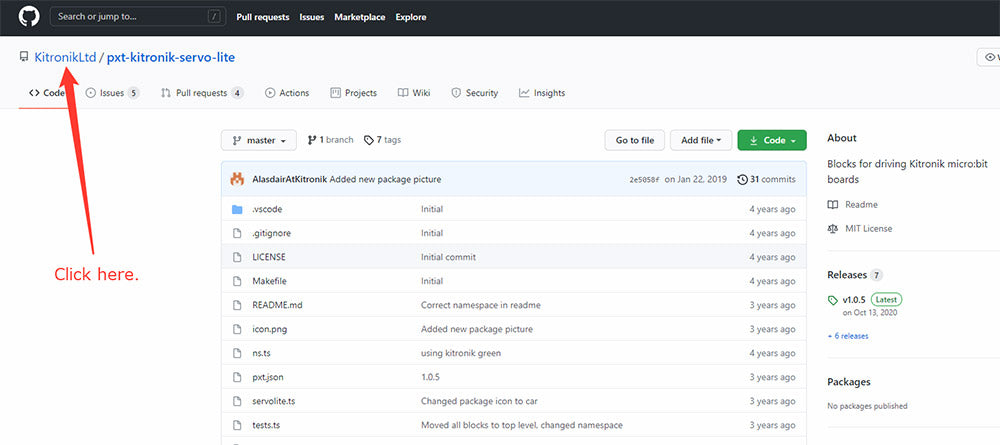Open the MIT License link
This screenshot has height=445, width=1000.
pos(860,228)
